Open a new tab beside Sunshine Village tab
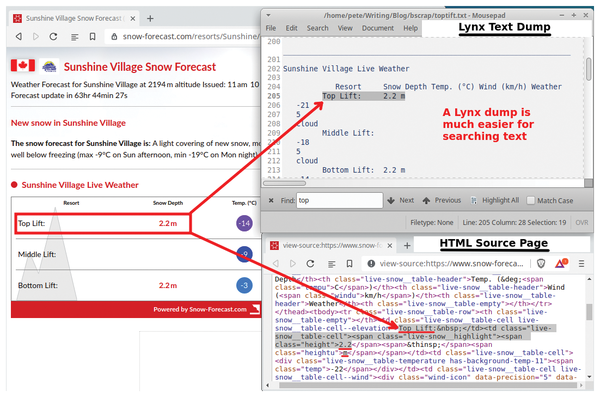Image resolution: width=600 pixels, height=397 pixels. pos(150,18)
